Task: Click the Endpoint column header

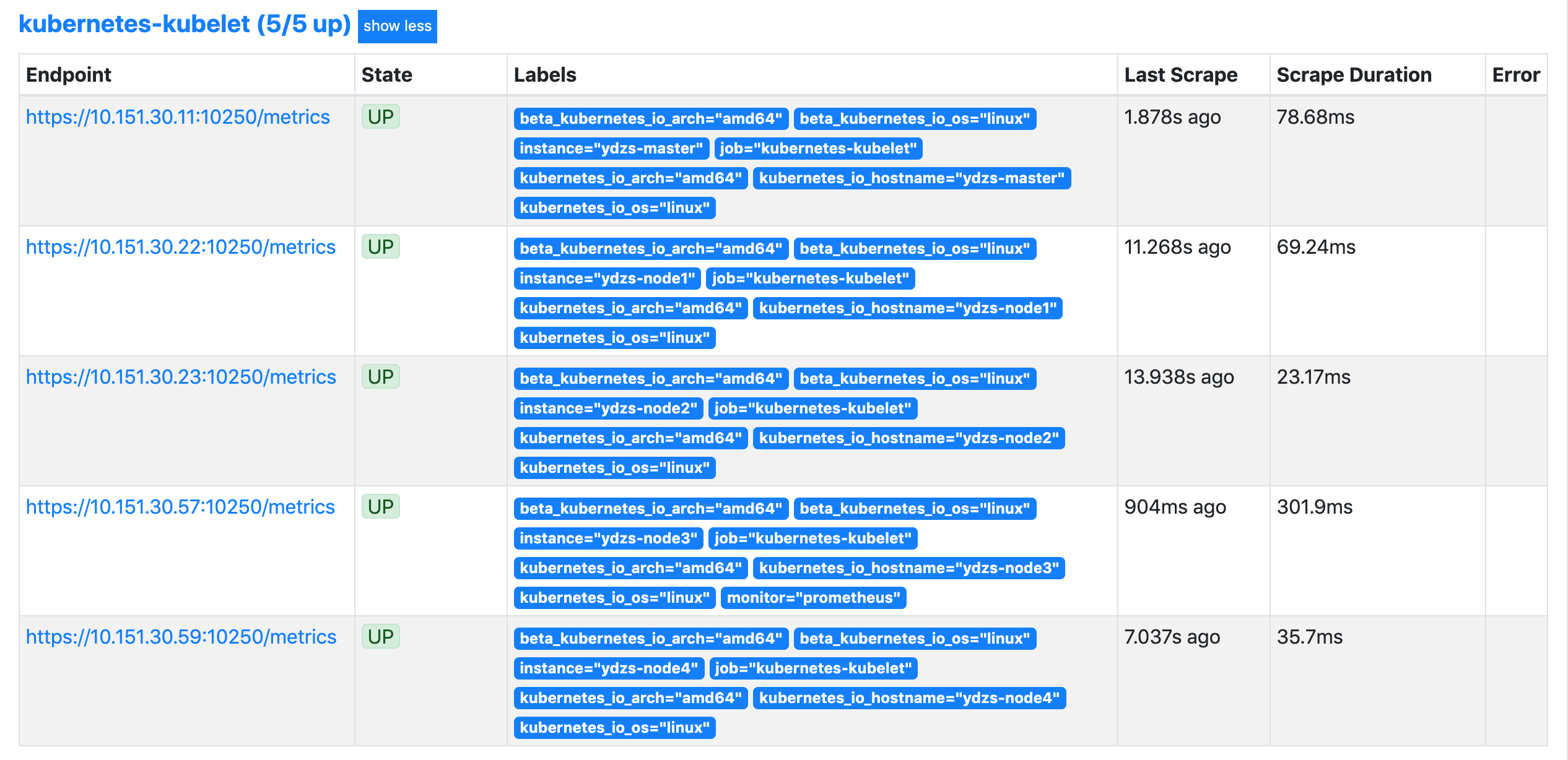Action: coord(69,75)
